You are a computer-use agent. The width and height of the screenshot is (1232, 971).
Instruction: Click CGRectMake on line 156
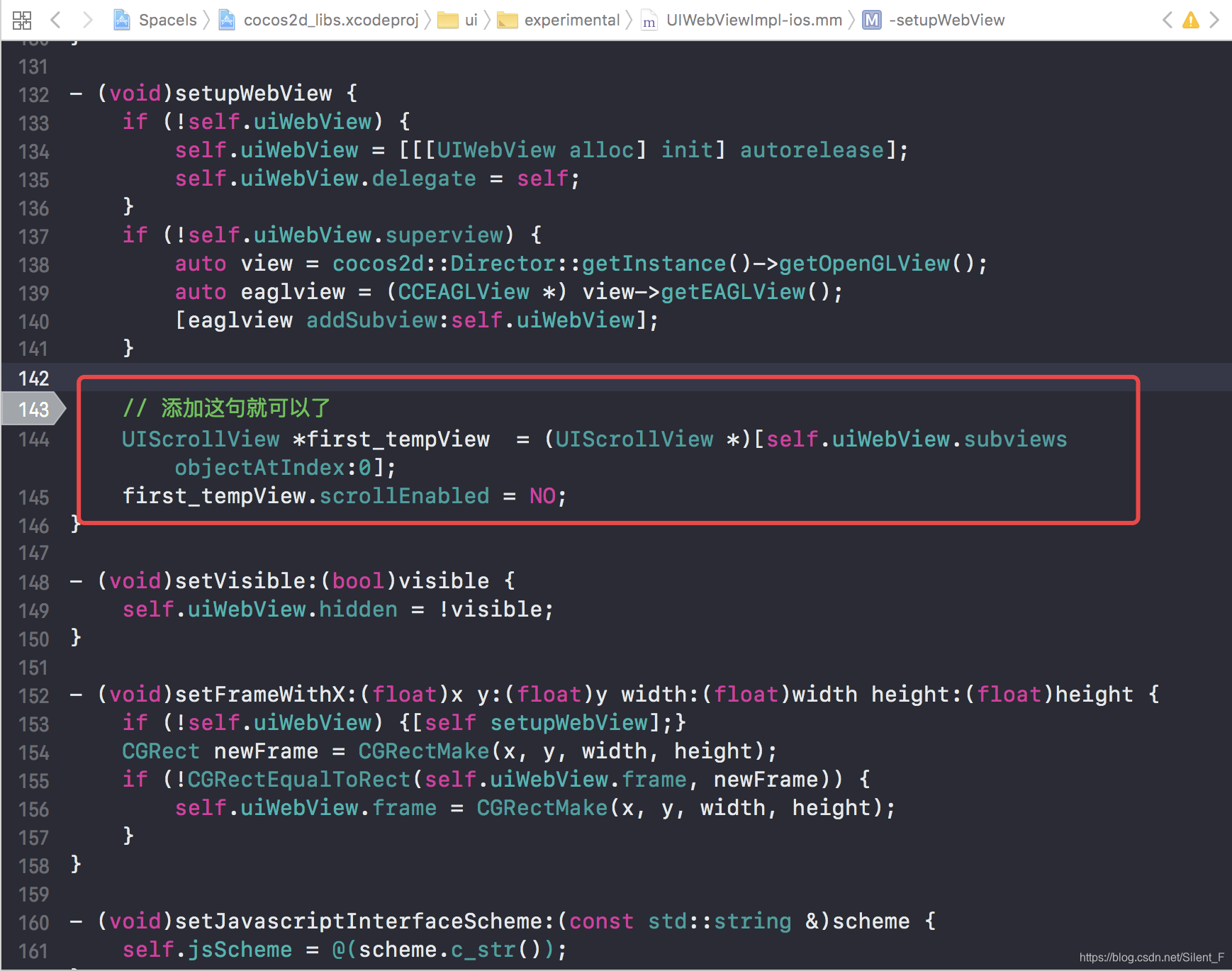coord(542,807)
